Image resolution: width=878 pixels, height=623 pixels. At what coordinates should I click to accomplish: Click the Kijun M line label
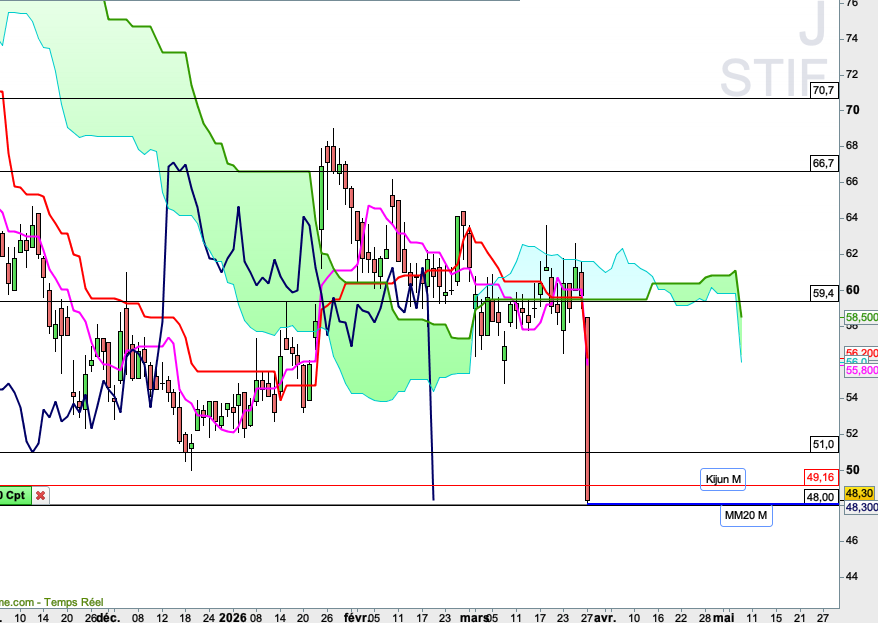pyautogui.click(x=723, y=479)
